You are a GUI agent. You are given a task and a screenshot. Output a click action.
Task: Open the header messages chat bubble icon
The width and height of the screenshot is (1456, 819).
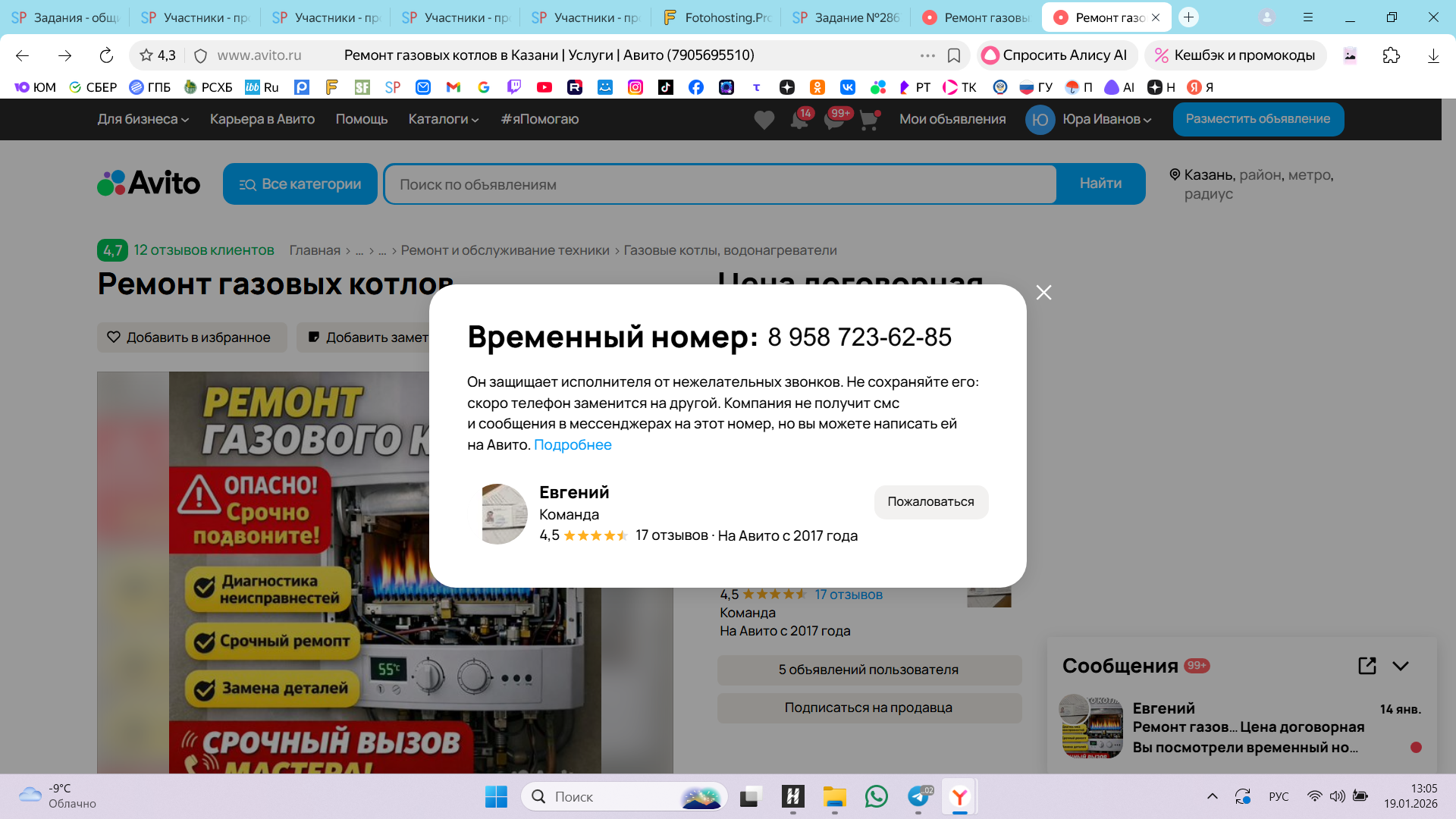(x=834, y=120)
